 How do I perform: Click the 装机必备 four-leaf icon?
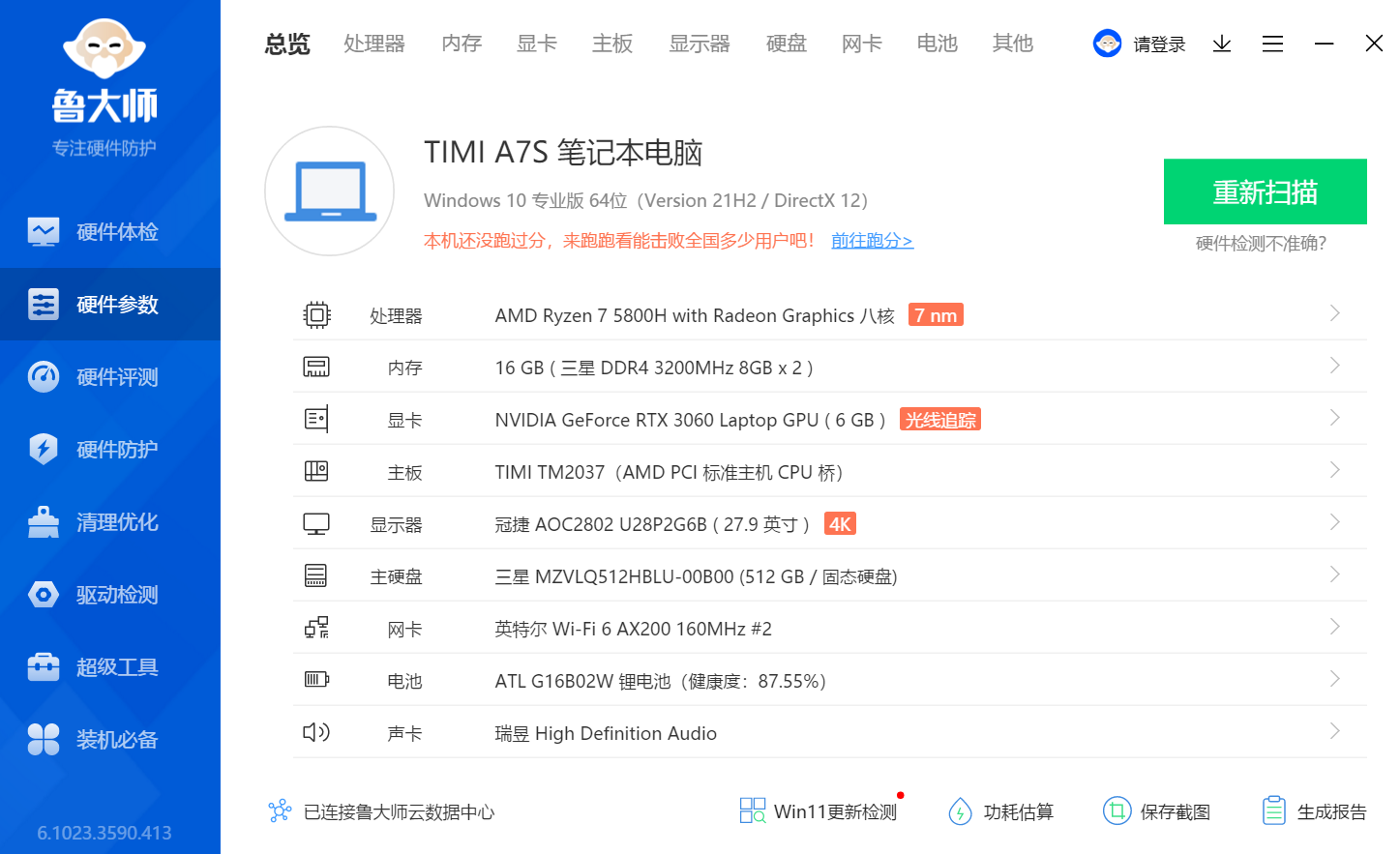[x=44, y=740]
